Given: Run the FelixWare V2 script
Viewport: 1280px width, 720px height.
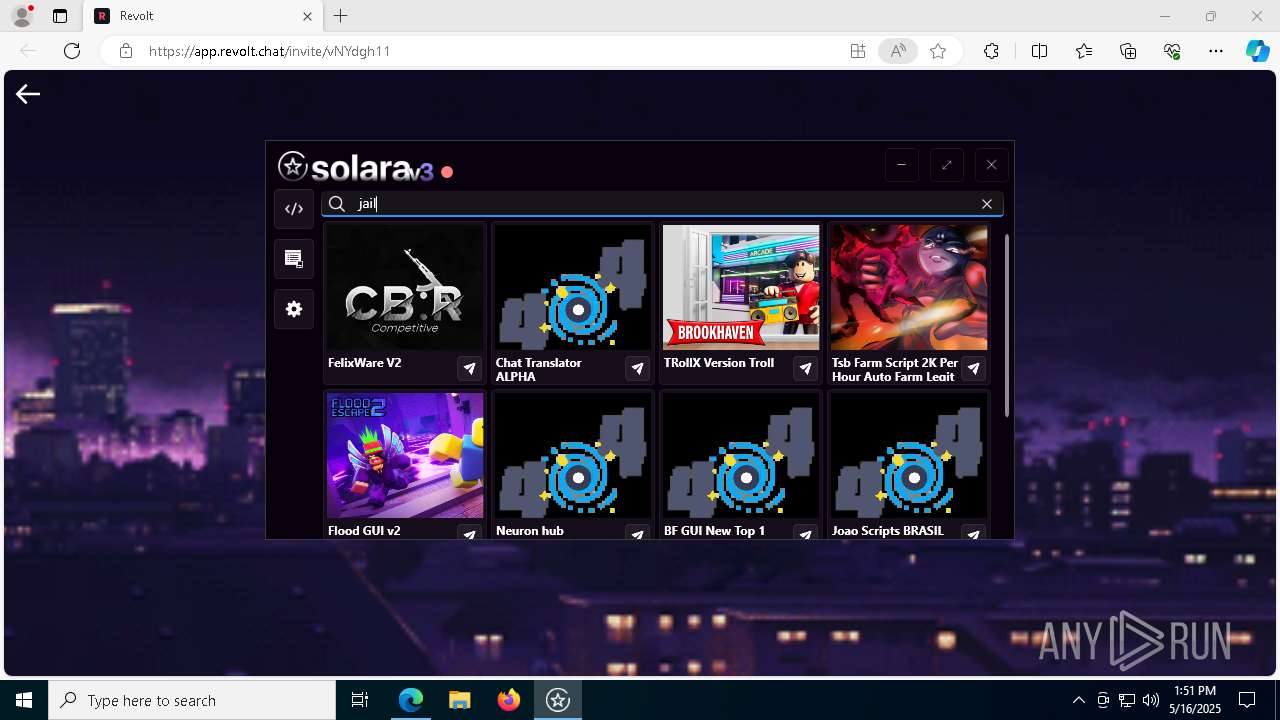Looking at the screenshot, I should click(469, 369).
